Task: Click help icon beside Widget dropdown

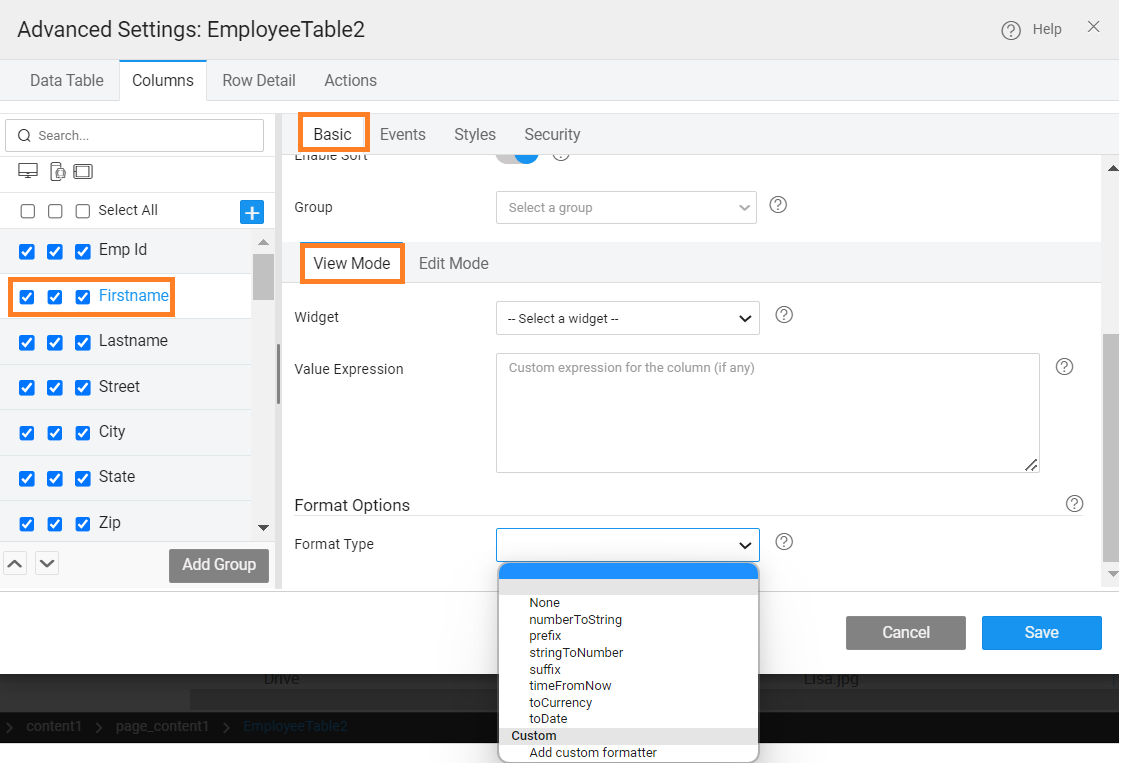Action: (x=784, y=315)
